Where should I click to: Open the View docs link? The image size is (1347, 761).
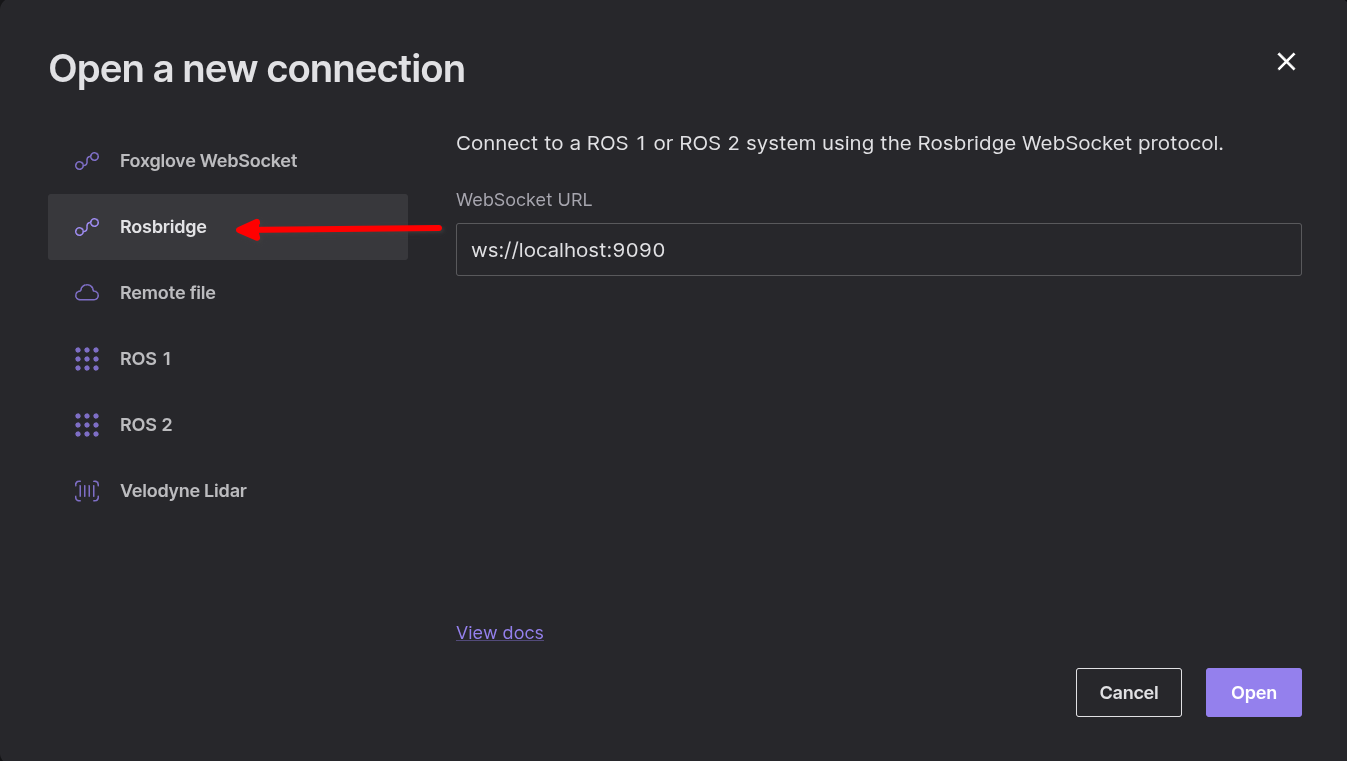499,633
